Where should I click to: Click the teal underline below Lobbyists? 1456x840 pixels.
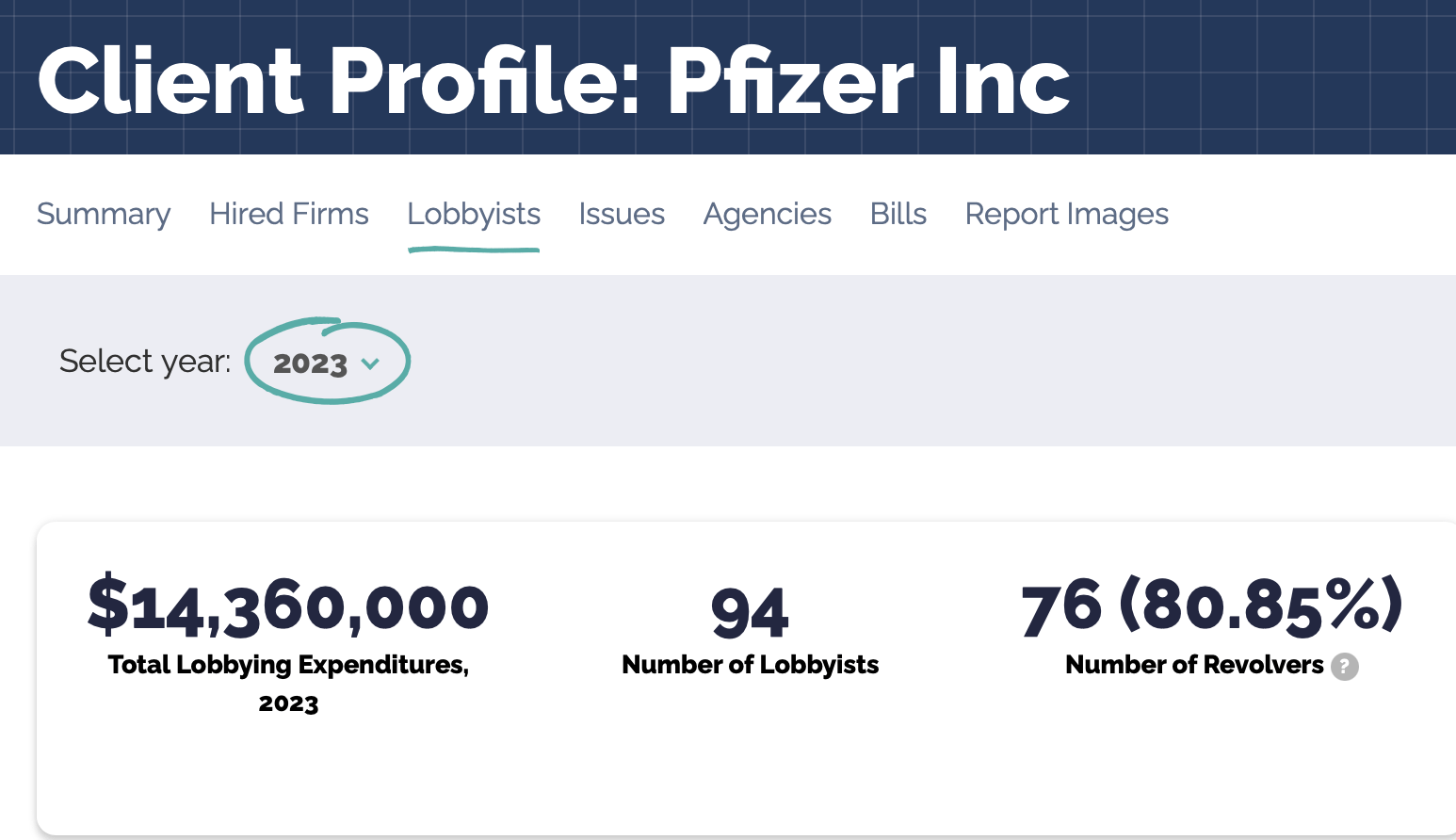pyautogui.click(x=474, y=250)
